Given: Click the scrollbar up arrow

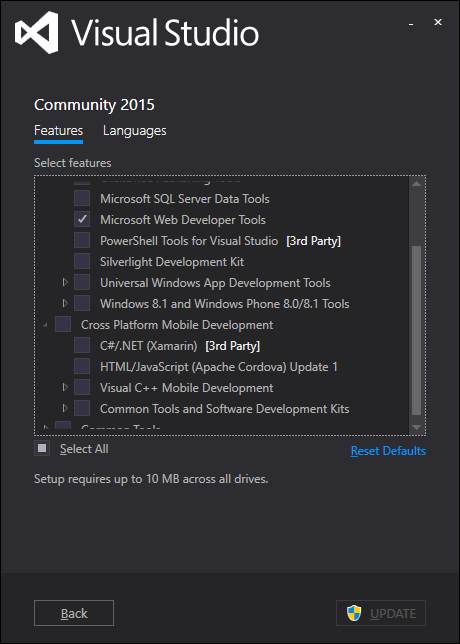Looking at the screenshot, I should pos(416,183).
